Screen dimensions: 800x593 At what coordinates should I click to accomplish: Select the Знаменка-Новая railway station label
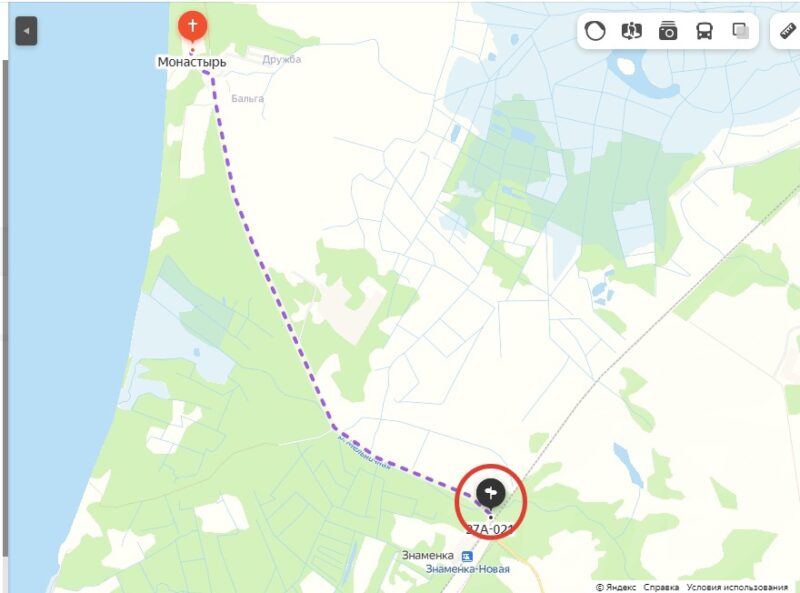pos(468,569)
